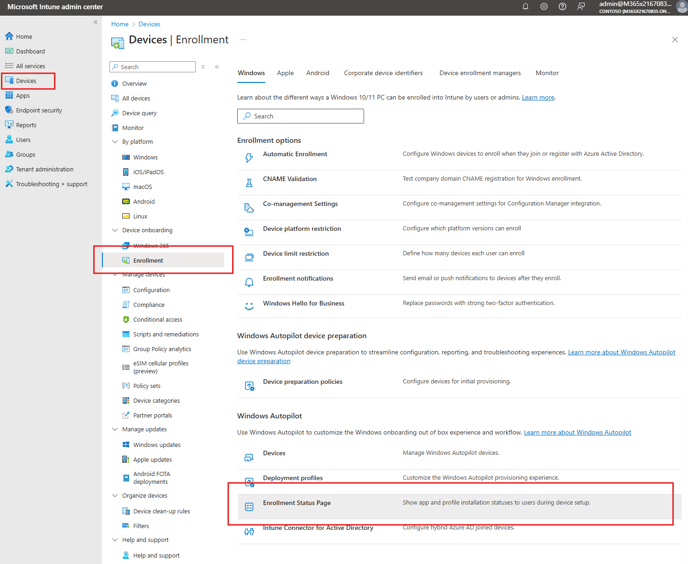
Task: Open the Device enrollment managers tab
Action: (480, 73)
